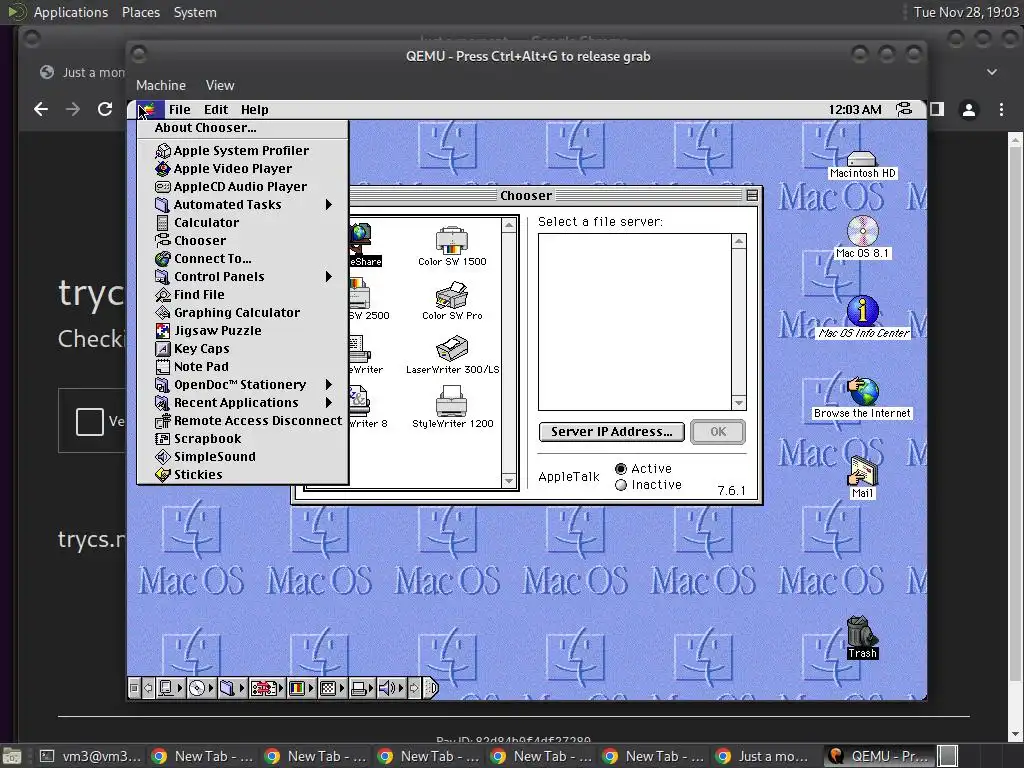Open the Edit menu

point(216,110)
